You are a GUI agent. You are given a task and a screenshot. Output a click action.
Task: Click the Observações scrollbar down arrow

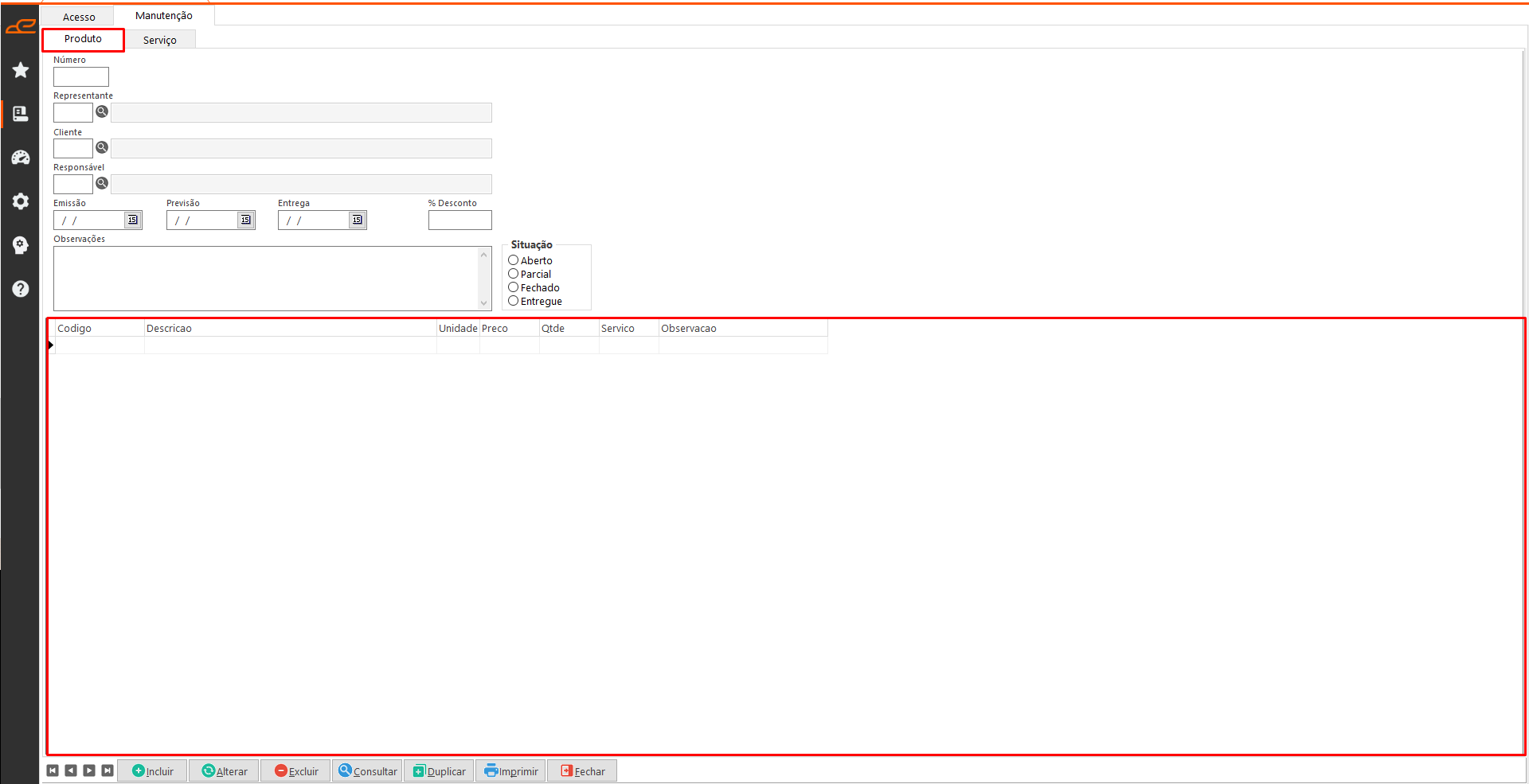(483, 303)
